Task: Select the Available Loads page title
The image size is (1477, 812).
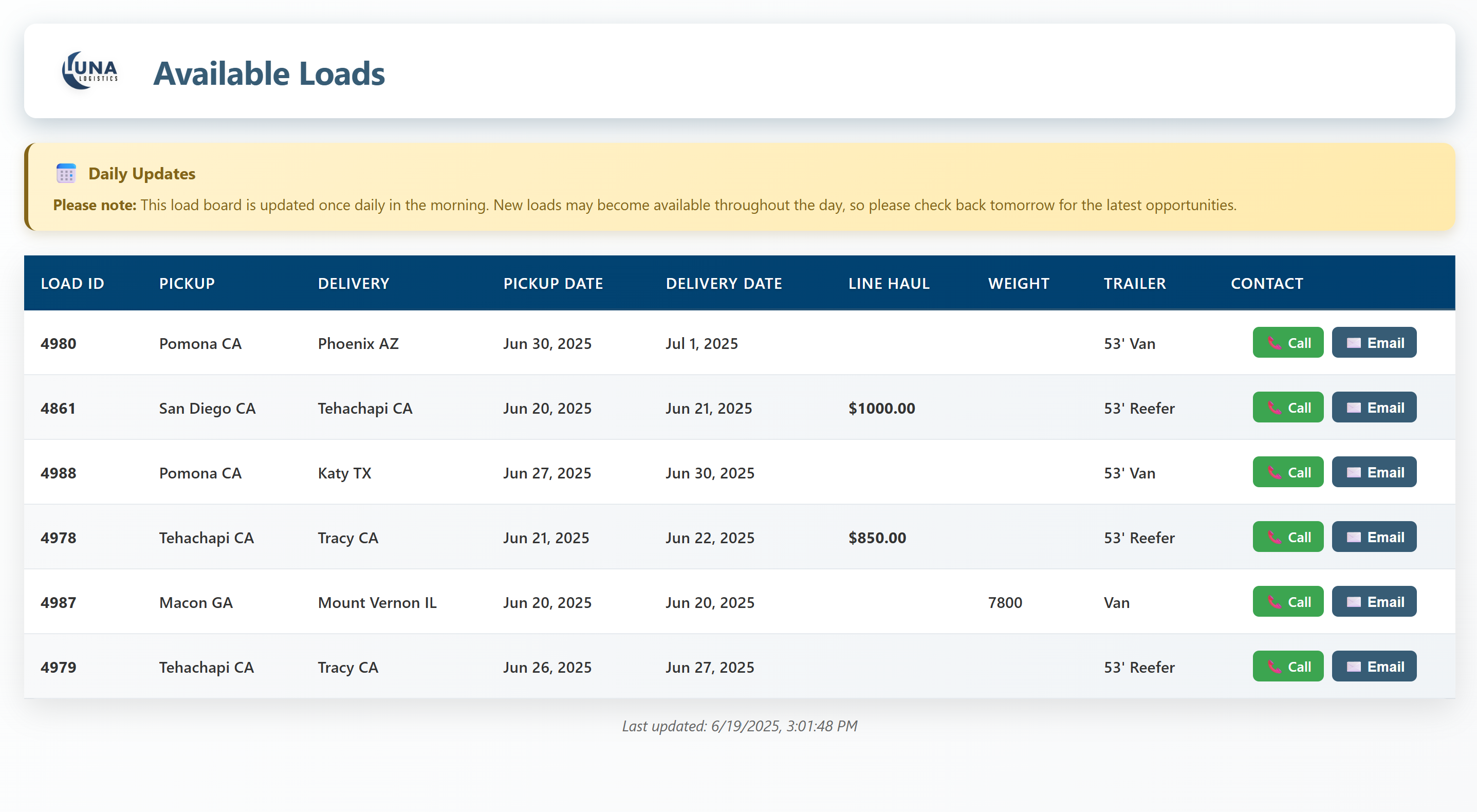Action: (269, 73)
